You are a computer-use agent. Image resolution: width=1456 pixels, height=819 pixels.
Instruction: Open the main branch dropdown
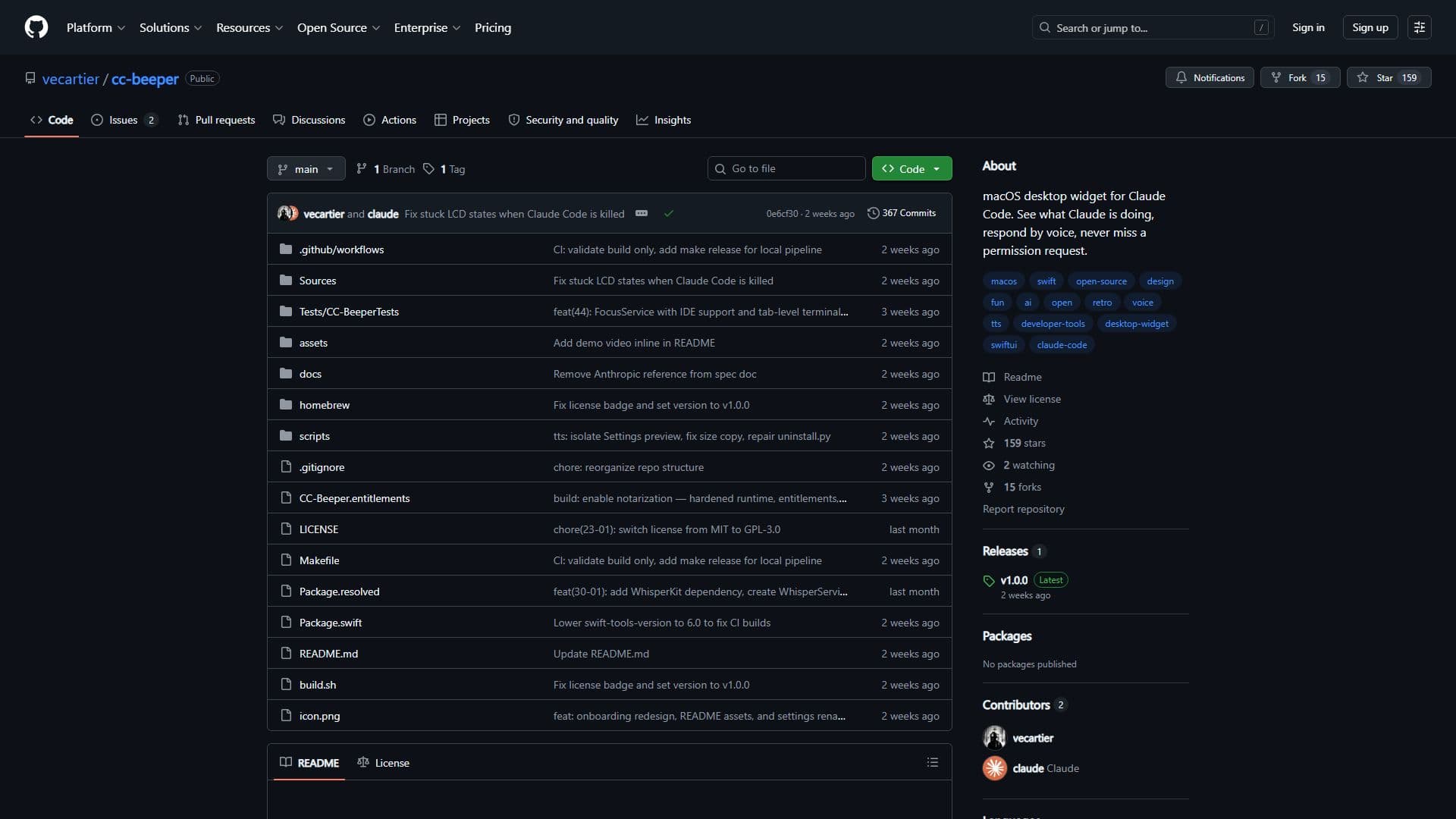tap(306, 168)
